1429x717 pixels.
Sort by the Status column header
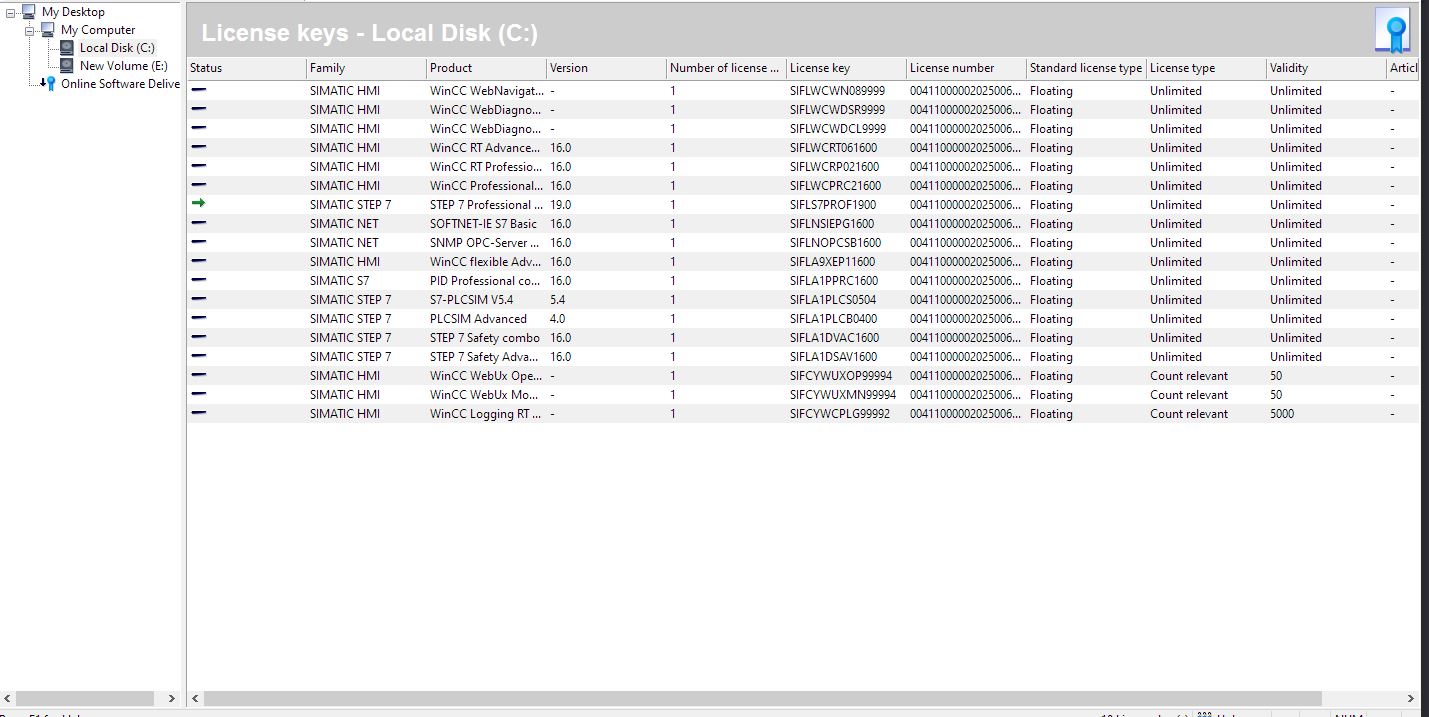tap(246, 68)
